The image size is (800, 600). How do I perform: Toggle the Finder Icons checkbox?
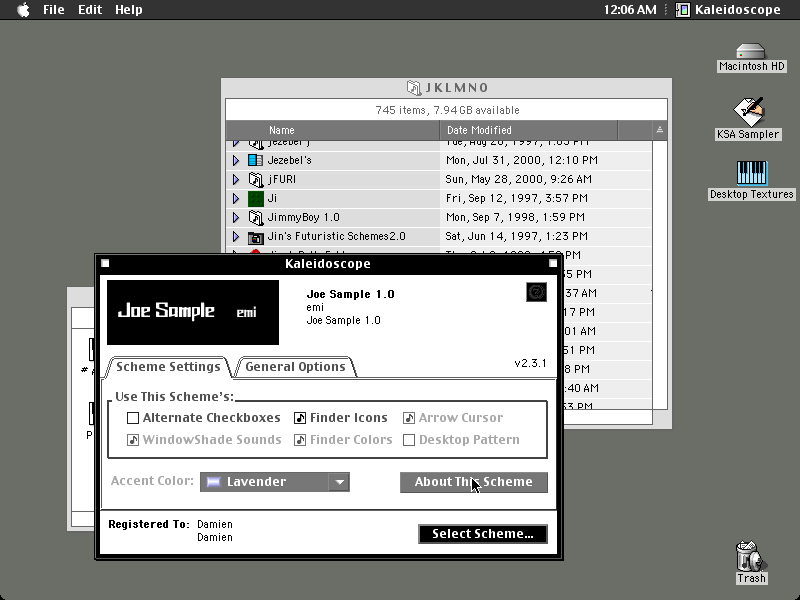tap(300, 418)
